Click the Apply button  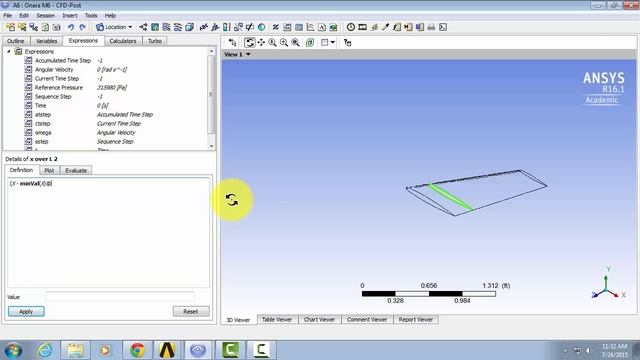tap(26, 311)
